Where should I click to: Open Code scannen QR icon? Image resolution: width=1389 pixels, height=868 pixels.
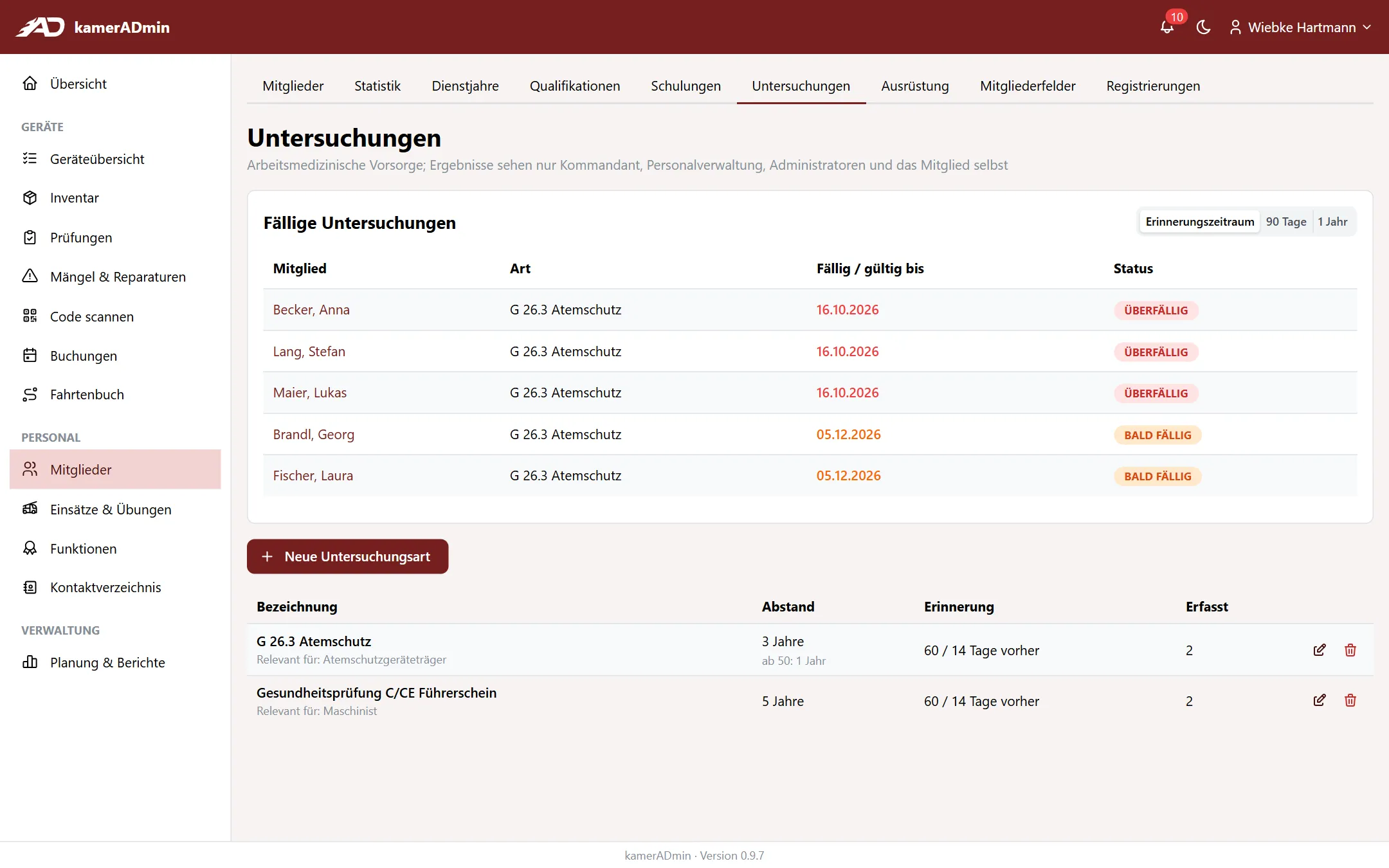point(30,316)
